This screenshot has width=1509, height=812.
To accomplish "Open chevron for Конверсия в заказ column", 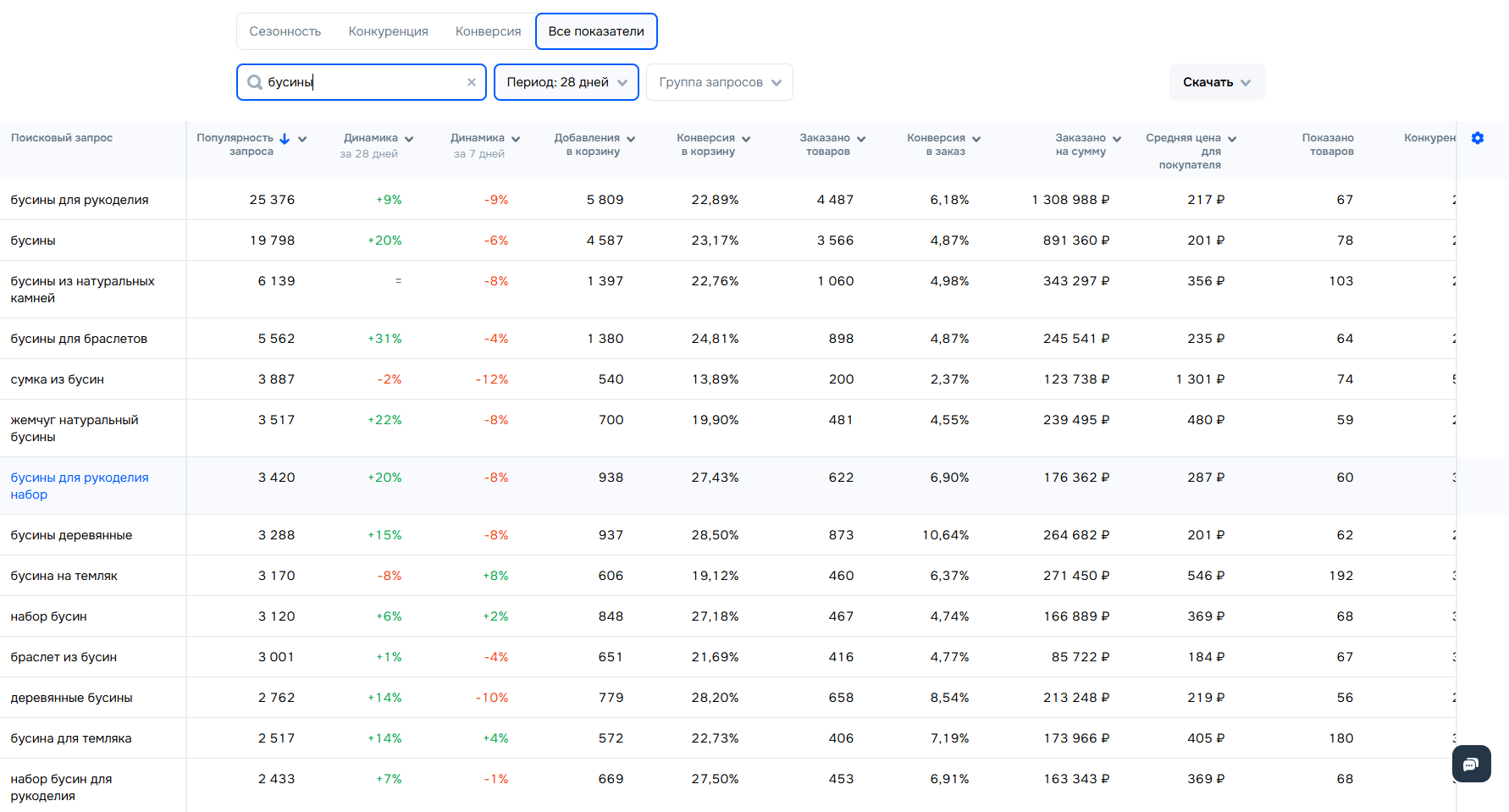I will tap(976, 139).
